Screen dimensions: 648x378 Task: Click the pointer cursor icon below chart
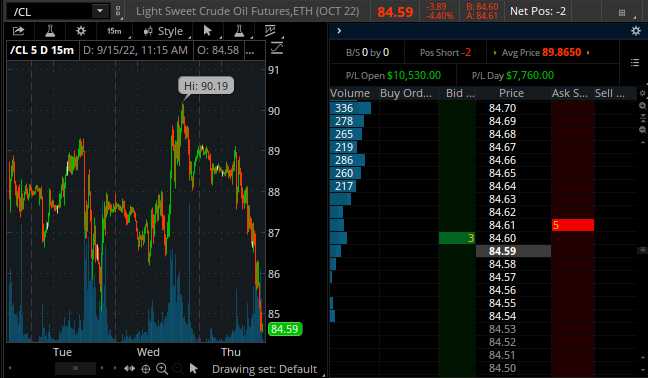pos(193,368)
